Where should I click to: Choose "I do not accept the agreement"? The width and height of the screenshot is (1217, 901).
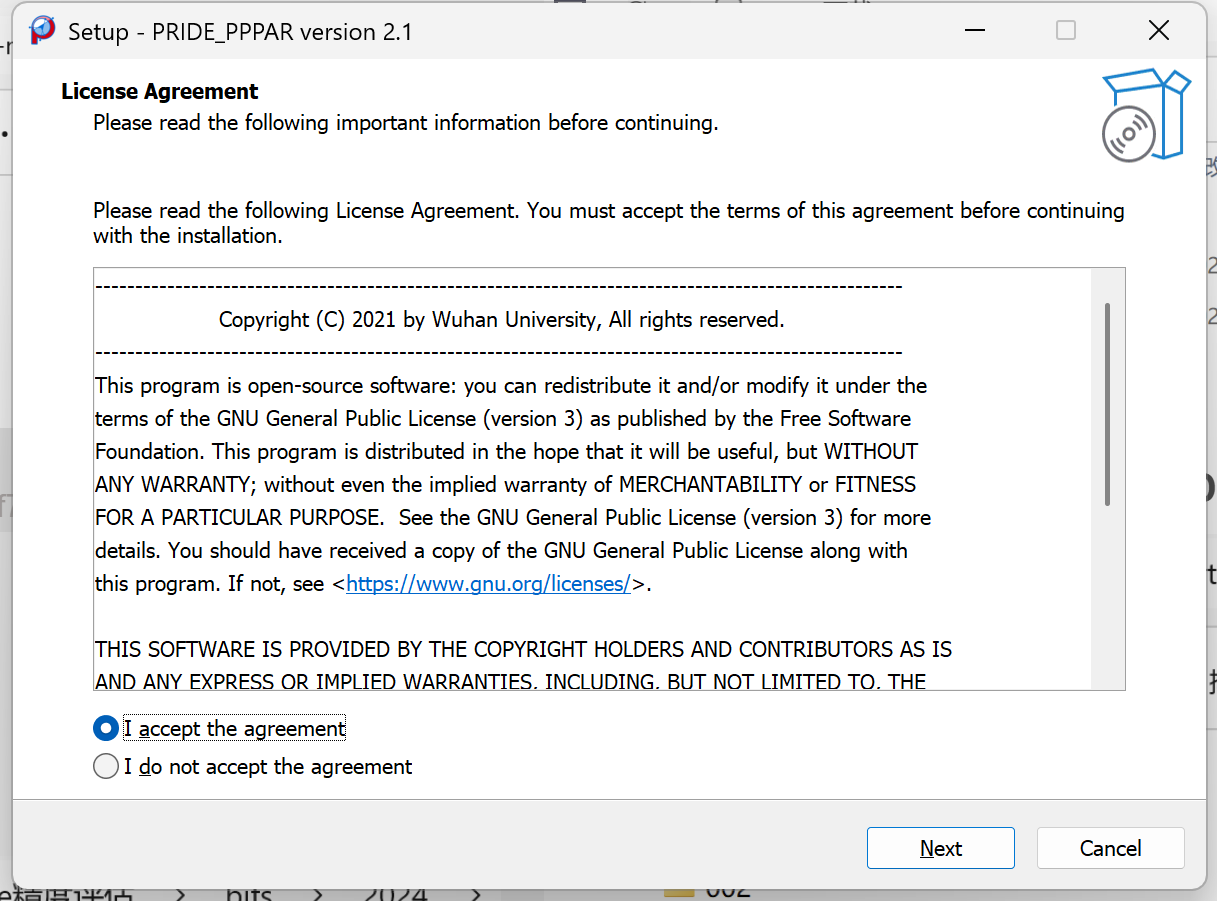coord(105,767)
